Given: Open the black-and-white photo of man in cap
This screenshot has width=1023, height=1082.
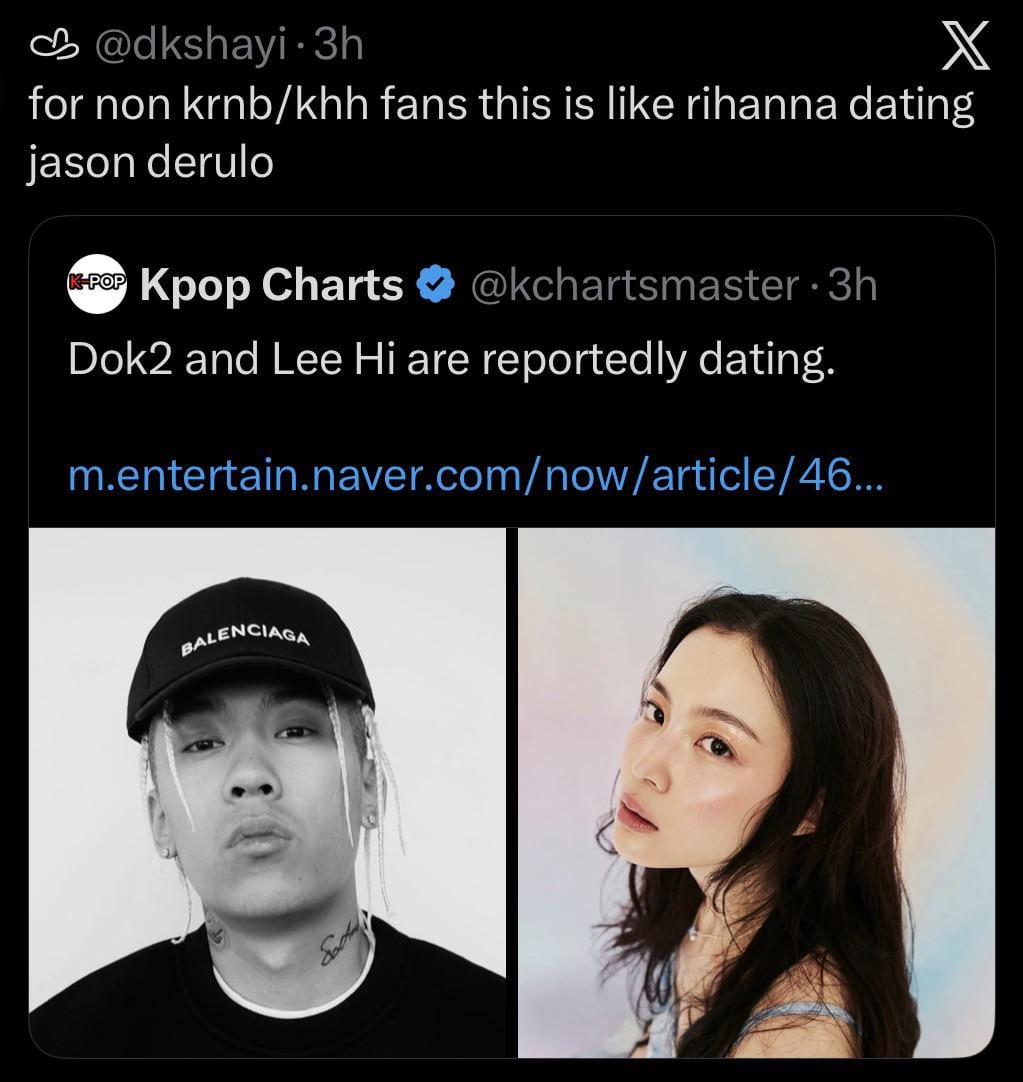Looking at the screenshot, I should [x=267, y=791].
